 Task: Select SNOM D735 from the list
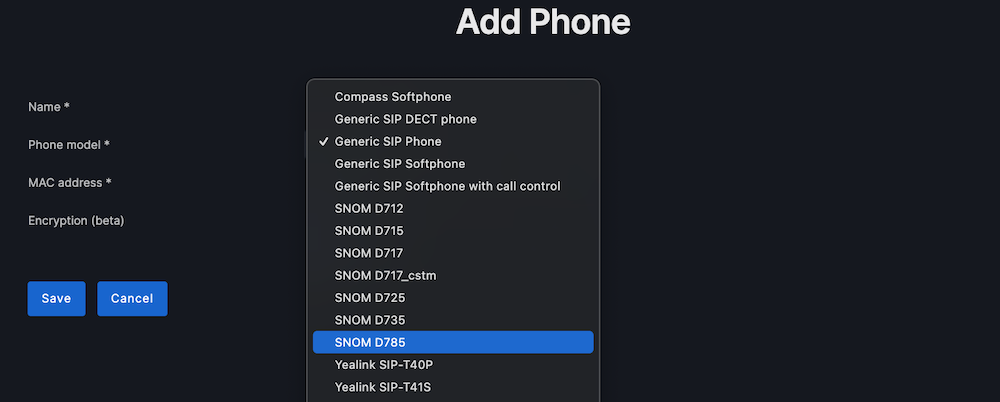point(370,320)
